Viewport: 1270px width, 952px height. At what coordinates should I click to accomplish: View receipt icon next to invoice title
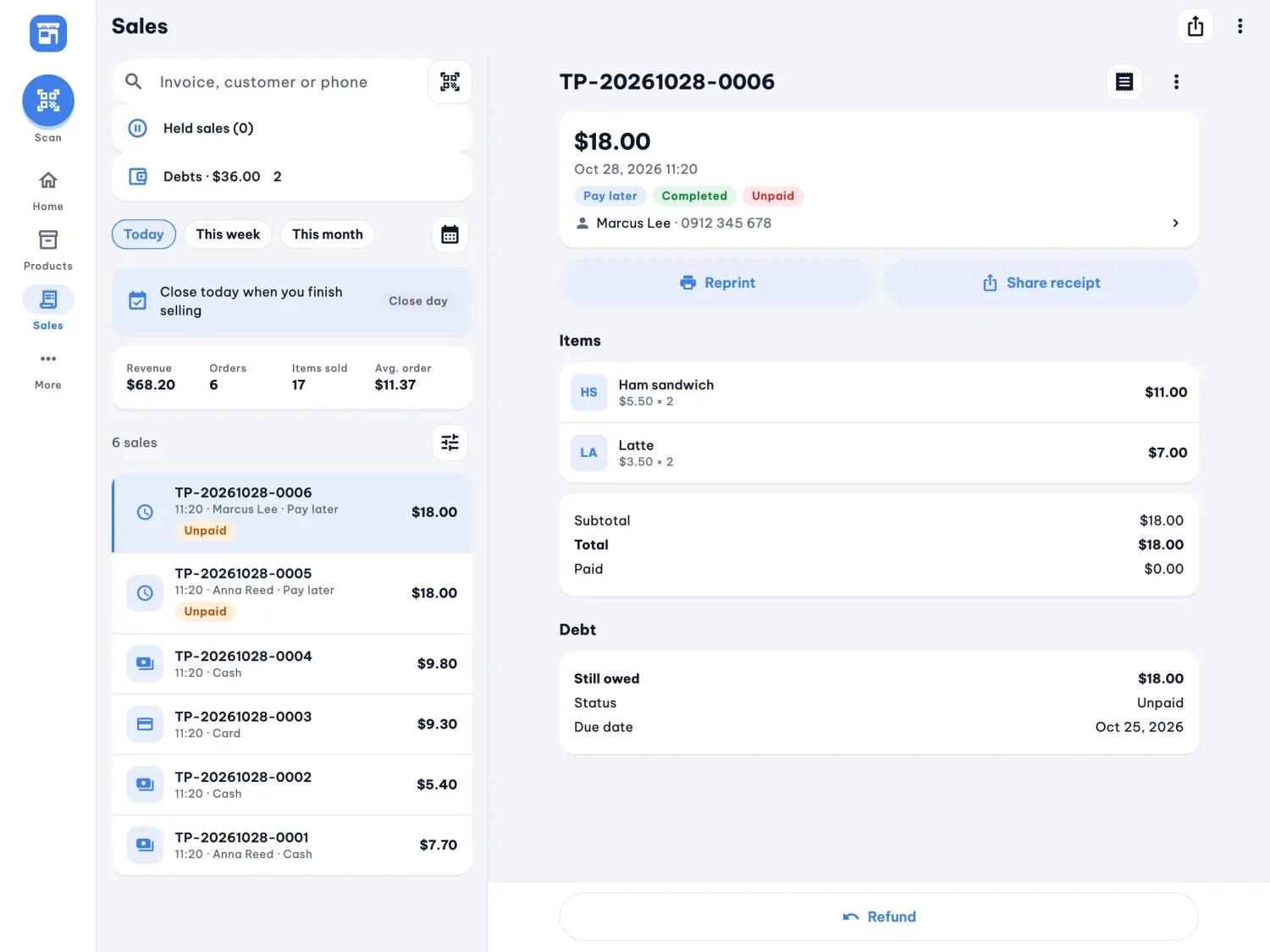(1124, 82)
